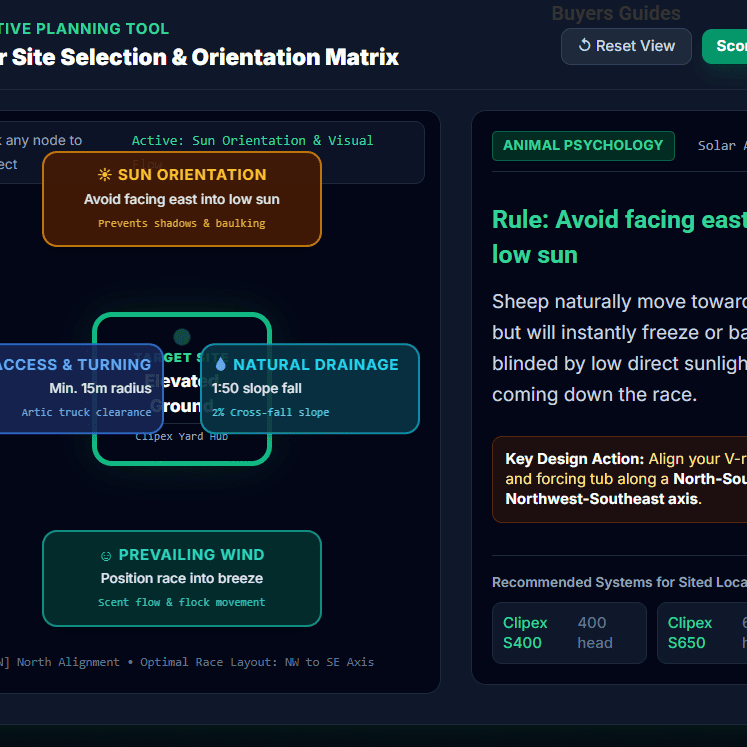This screenshot has width=747, height=747.
Task: Click the 'Min. 15m radius' text
Action: (101, 389)
